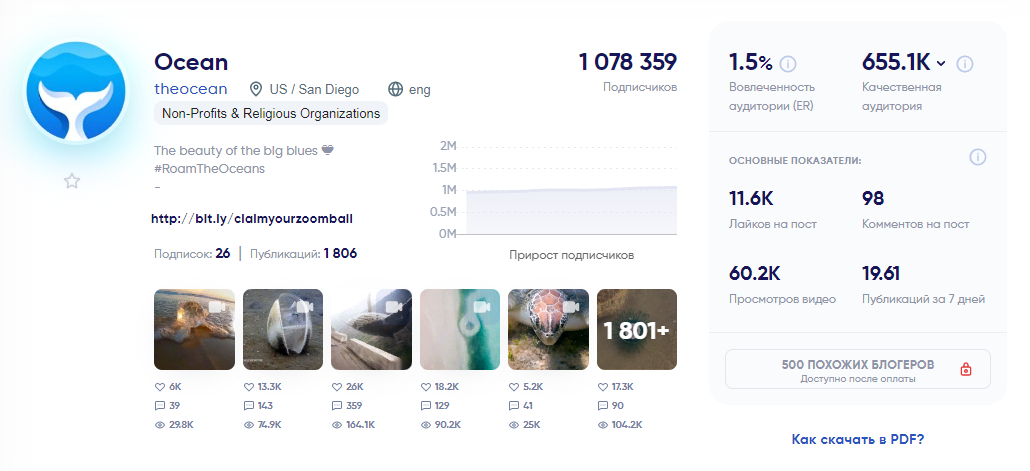Screen dimensions: 1030x471
Task: Open the sea turtle on beach video thumbnail
Action: tap(194, 329)
